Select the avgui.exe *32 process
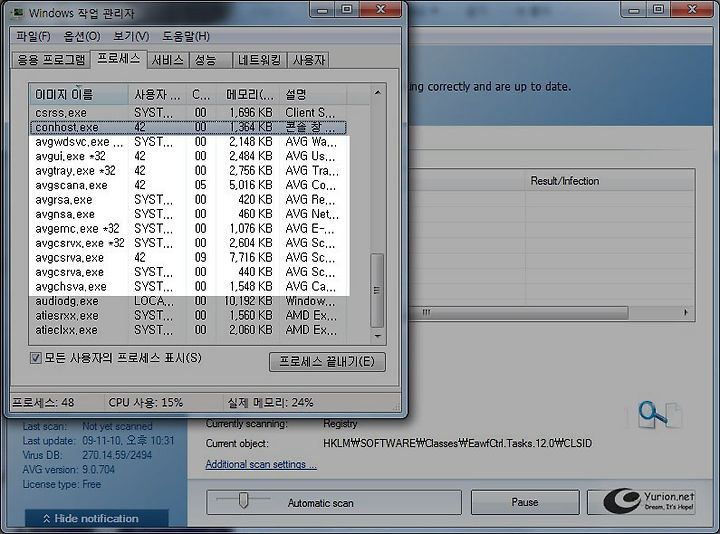Image resolution: width=720 pixels, height=534 pixels. (188, 156)
